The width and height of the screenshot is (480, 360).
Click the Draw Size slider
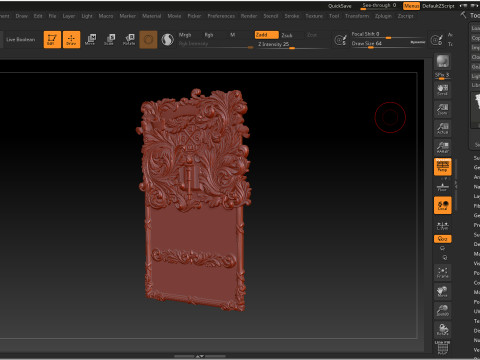[x=389, y=44]
